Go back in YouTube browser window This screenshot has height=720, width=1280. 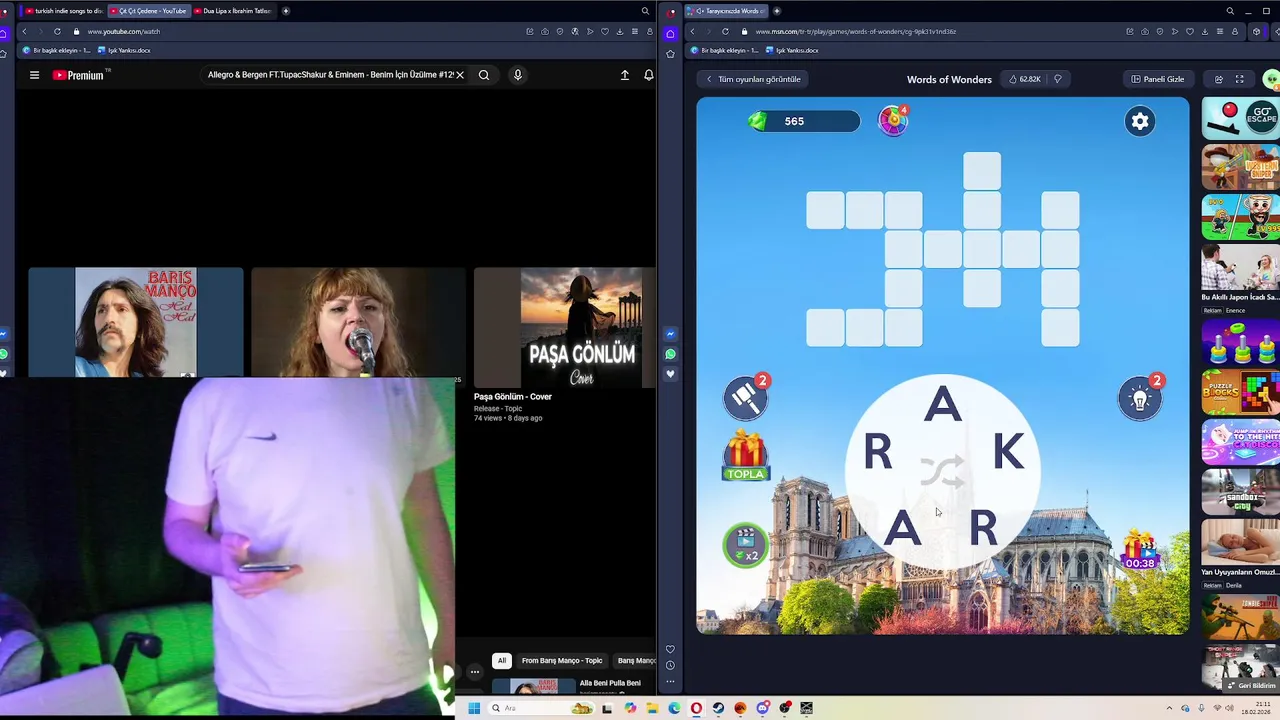pos(24,31)
